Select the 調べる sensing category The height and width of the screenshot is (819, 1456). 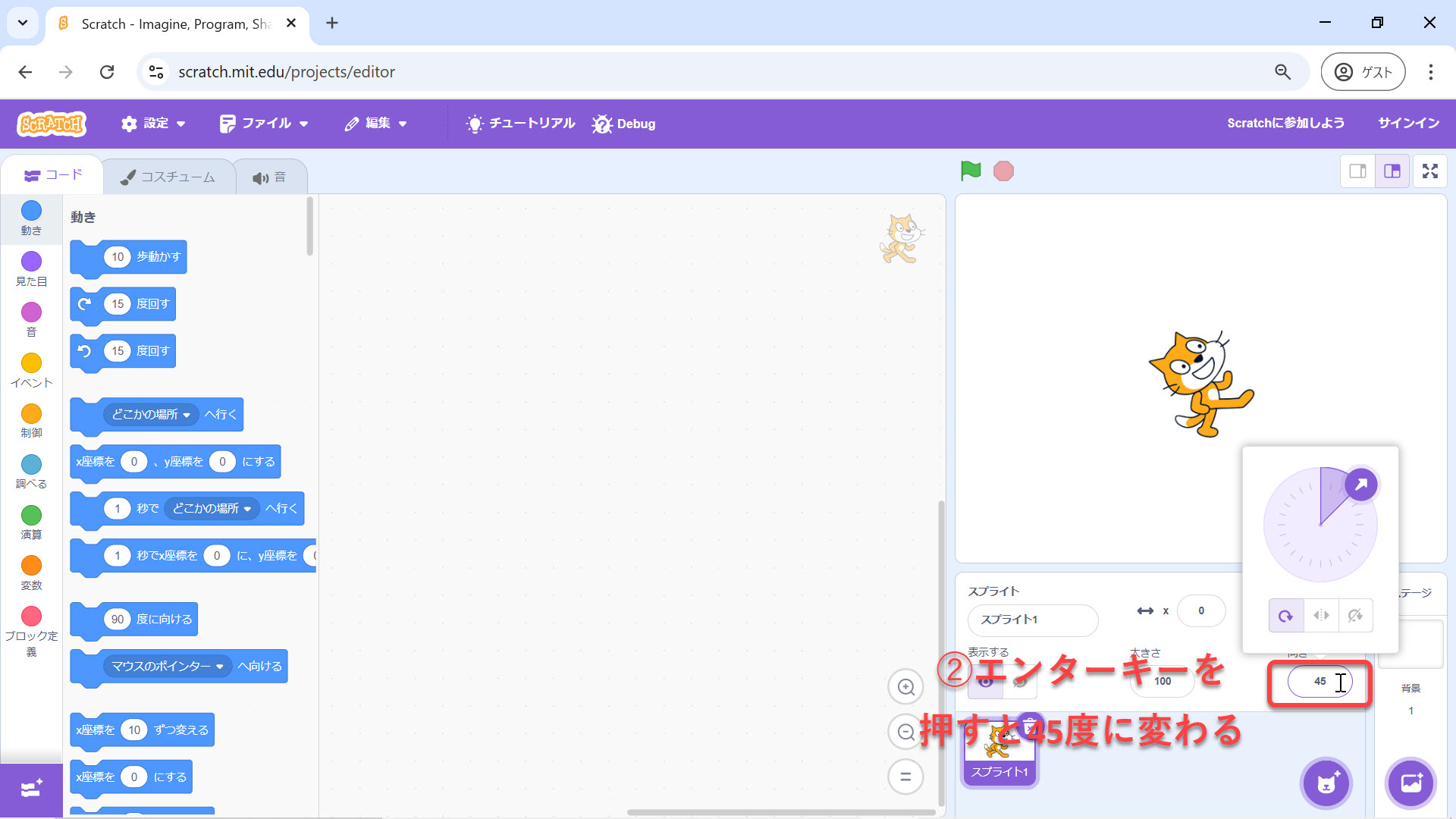(x=31, y=472)
